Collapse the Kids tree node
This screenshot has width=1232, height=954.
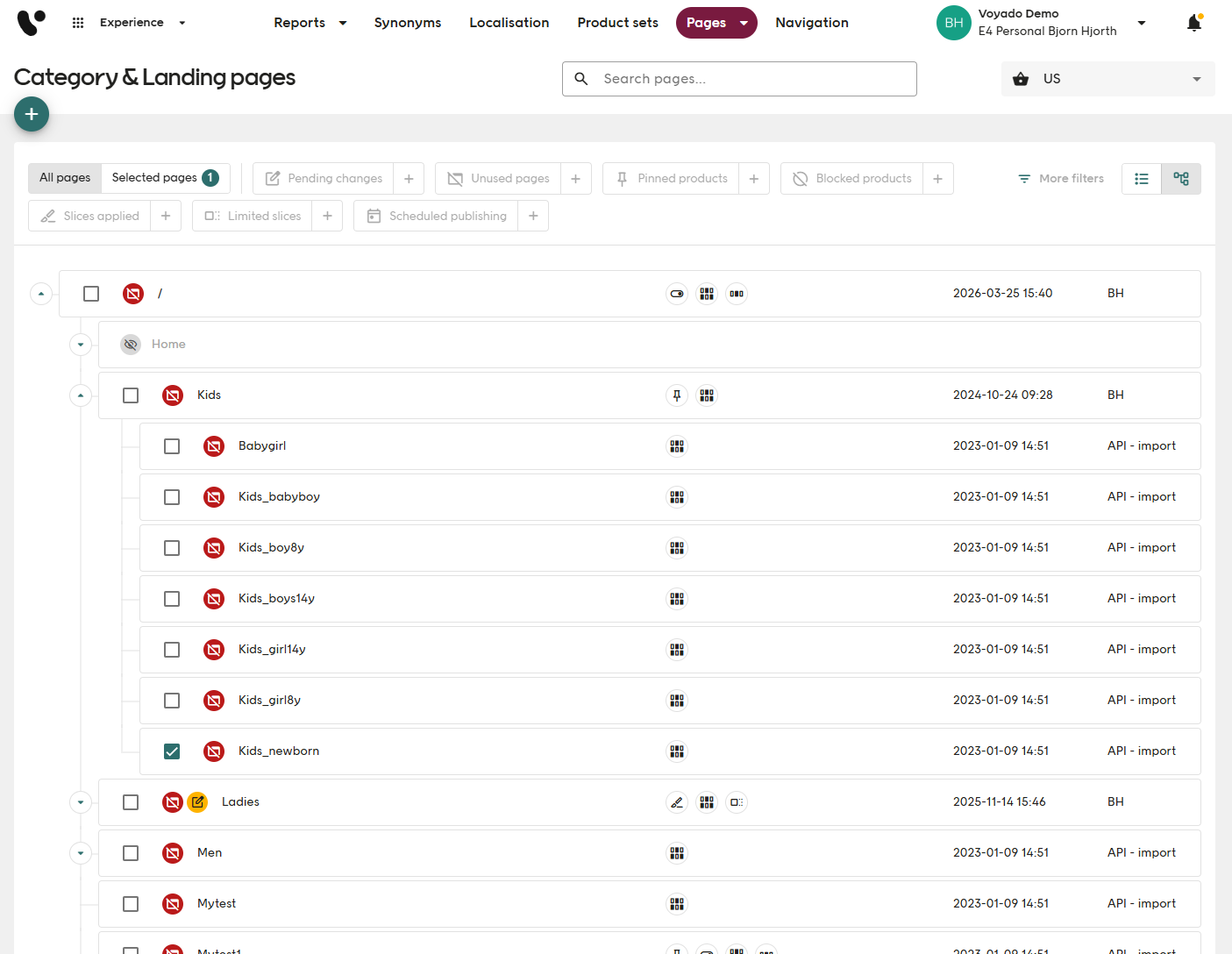point(81,395)
